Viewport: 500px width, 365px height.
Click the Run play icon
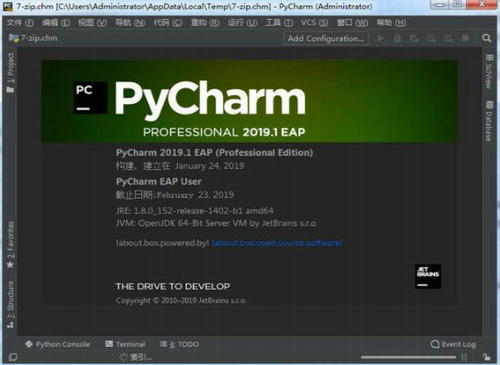(380, 38)
